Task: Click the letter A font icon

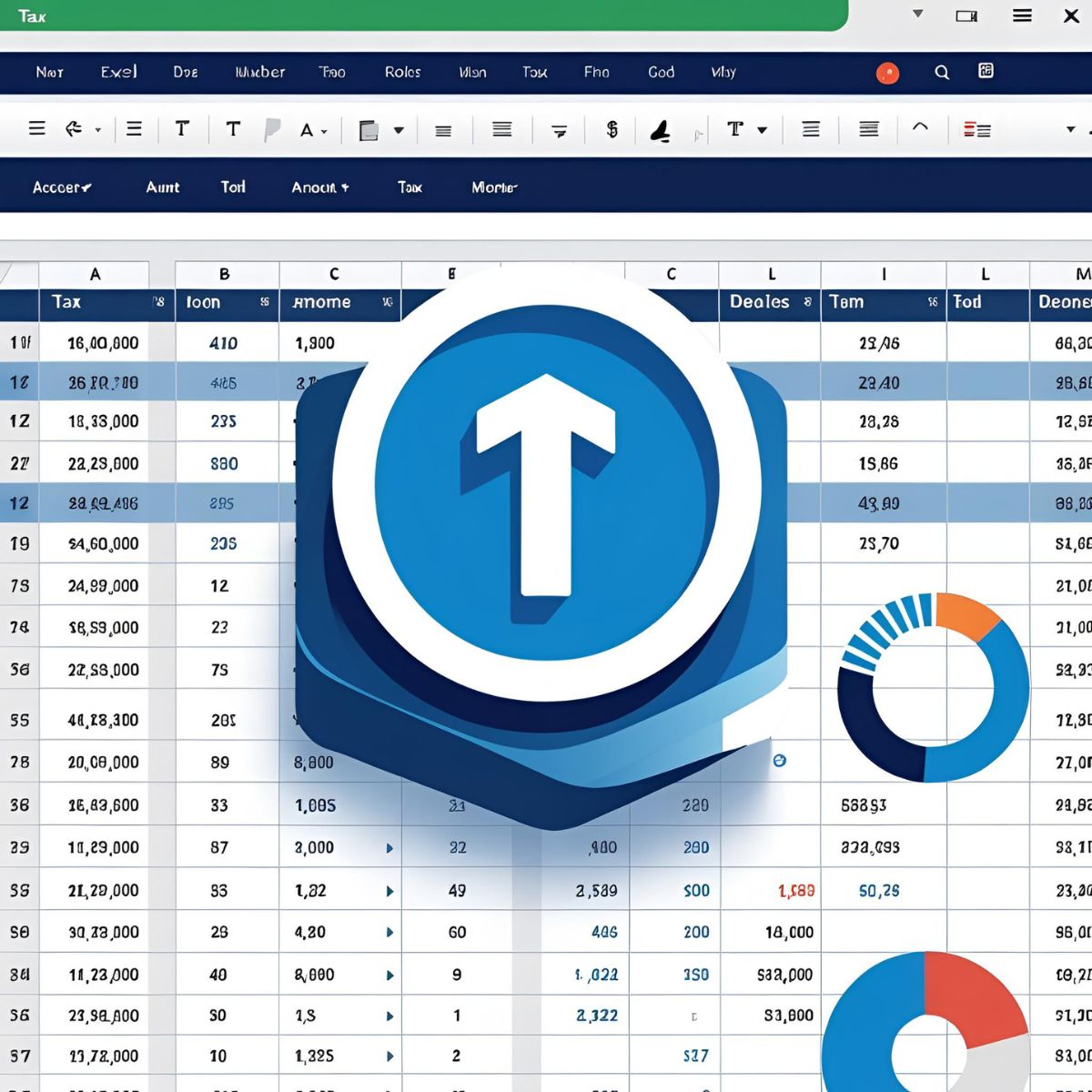Action: (307, 131)
